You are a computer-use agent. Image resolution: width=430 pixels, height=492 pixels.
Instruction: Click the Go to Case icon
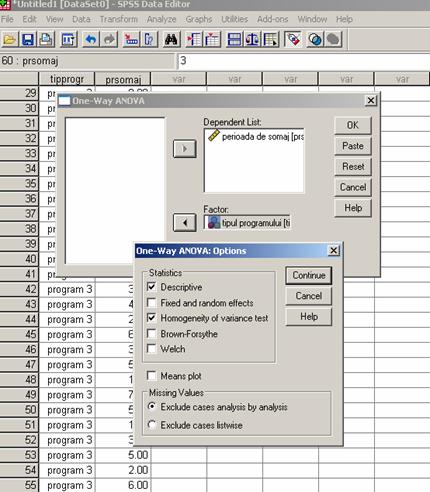pos(131,40)
